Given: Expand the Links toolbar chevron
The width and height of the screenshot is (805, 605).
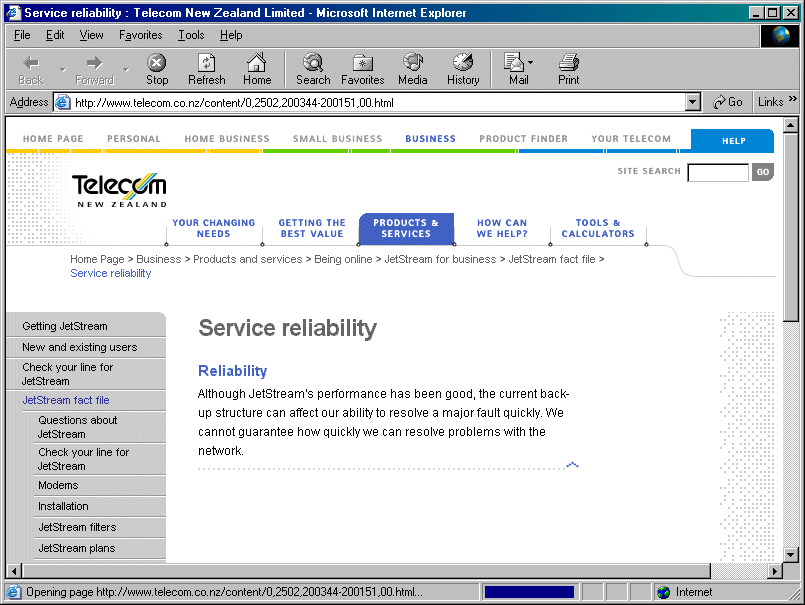Looking at the screenshot, I should click(x=793, y=100).
